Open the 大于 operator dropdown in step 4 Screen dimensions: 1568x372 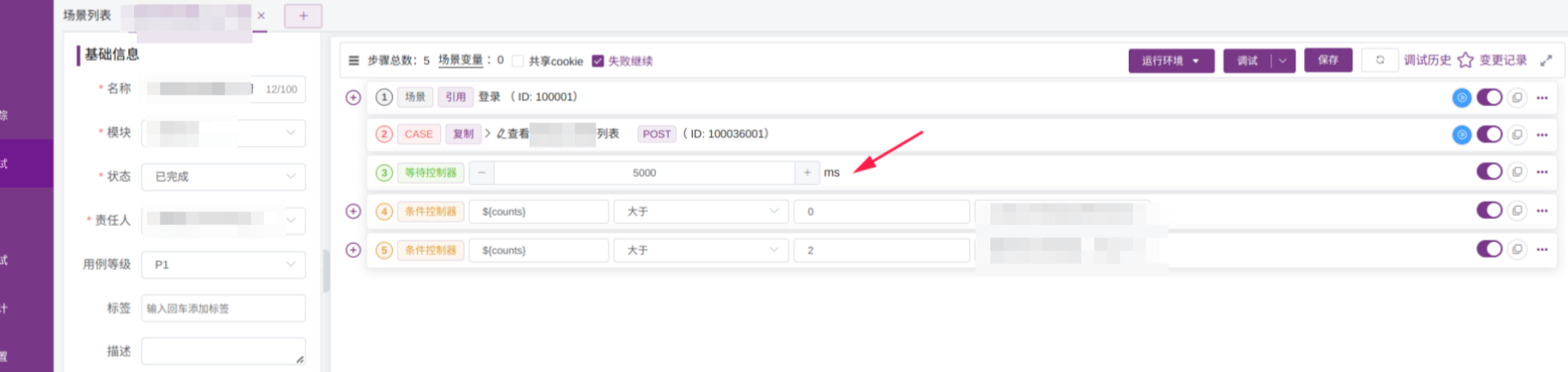click(701, 211)
